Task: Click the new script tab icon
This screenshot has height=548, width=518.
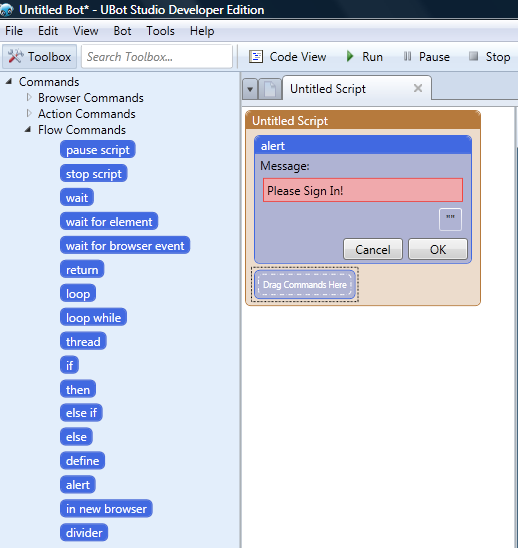Action: (x=270, y=89)
